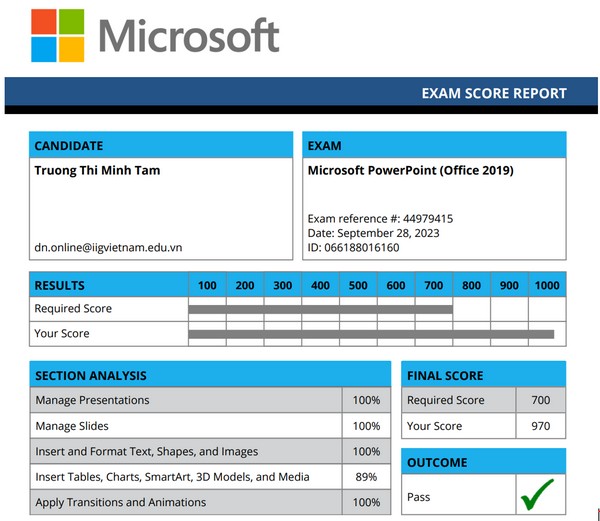Click the 800 column header in Results
This screenshot has width=600, height=521.
(x=471, y=285)
